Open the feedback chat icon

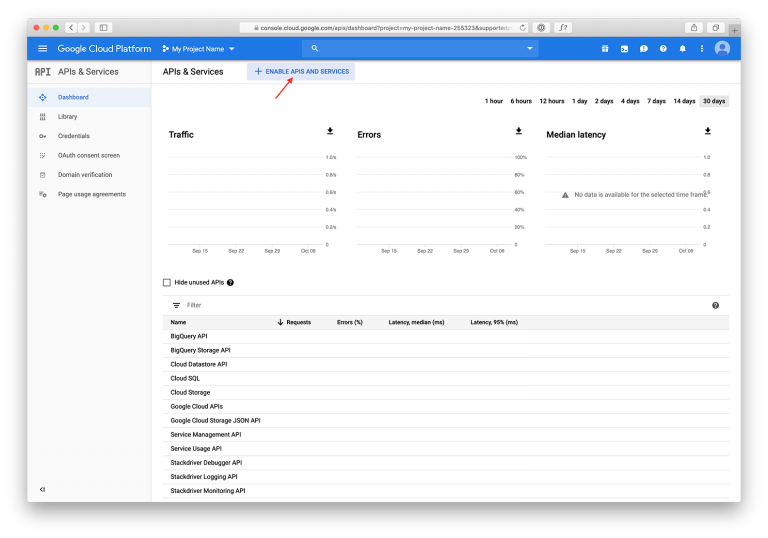click(644, 49)
